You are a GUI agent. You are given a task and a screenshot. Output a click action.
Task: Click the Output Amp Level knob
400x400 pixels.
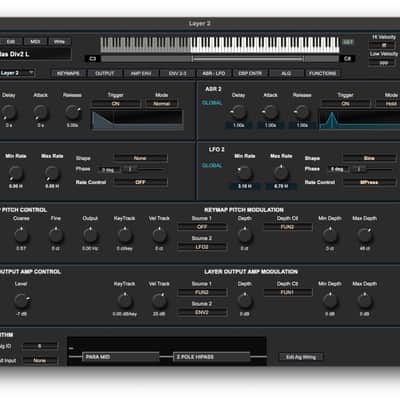[x=21, y=301]
